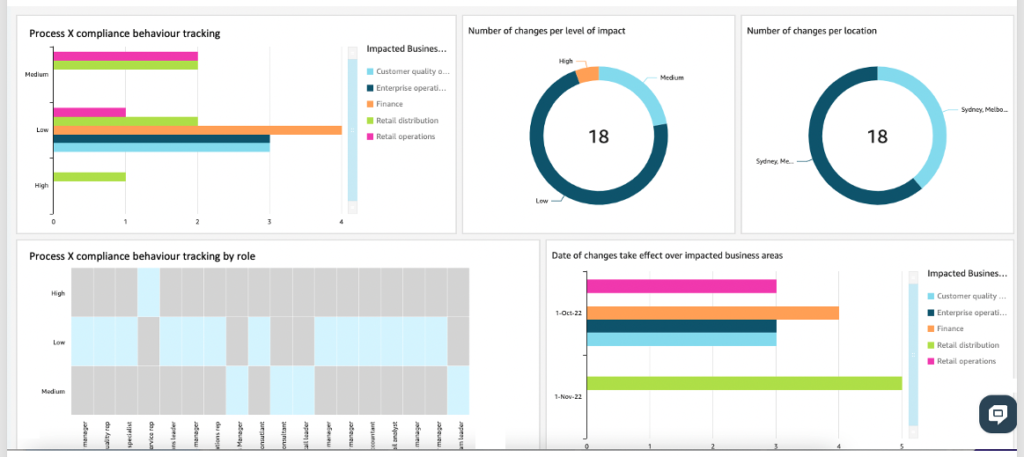Screen dimensions: 1024x457
Task: Click the green bar in High group
Action: pos(89,177)
